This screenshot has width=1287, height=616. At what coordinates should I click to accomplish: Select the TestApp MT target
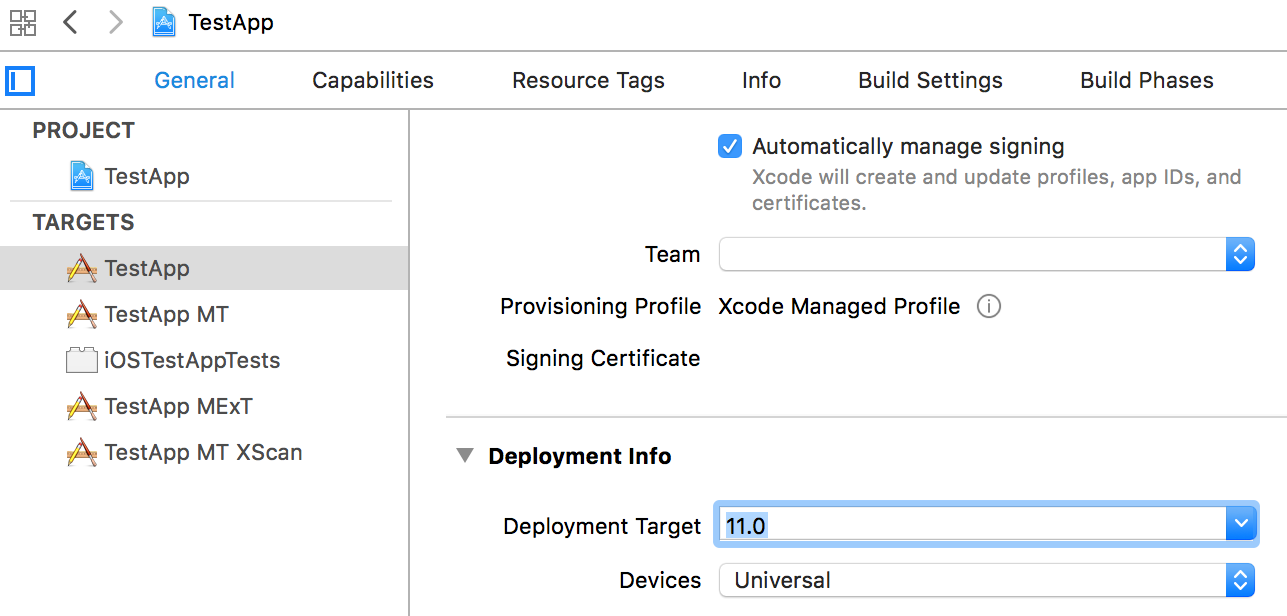(166, 315)
